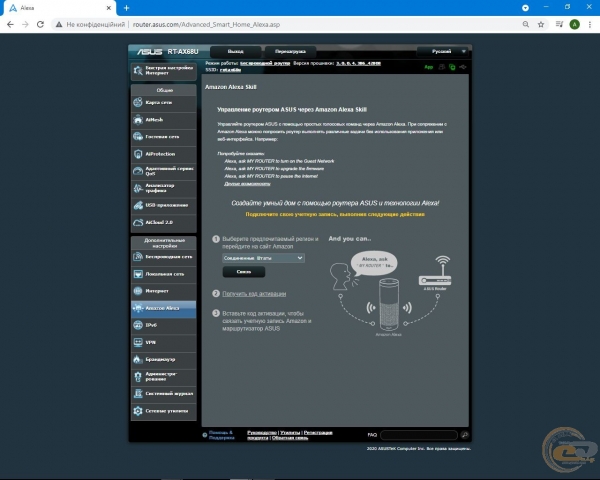
Task: Open Беспроводная сеть wireless settings
Action: (164, 257)
